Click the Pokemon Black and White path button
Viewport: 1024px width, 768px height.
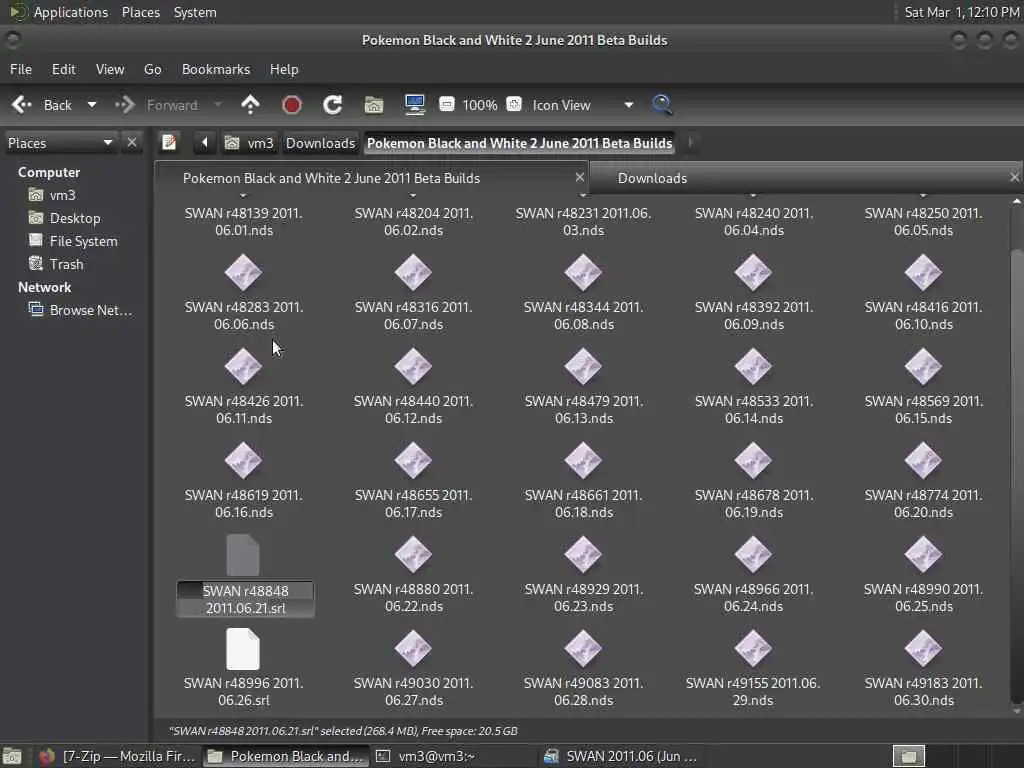pyautogui.click(x=519, y=143)
